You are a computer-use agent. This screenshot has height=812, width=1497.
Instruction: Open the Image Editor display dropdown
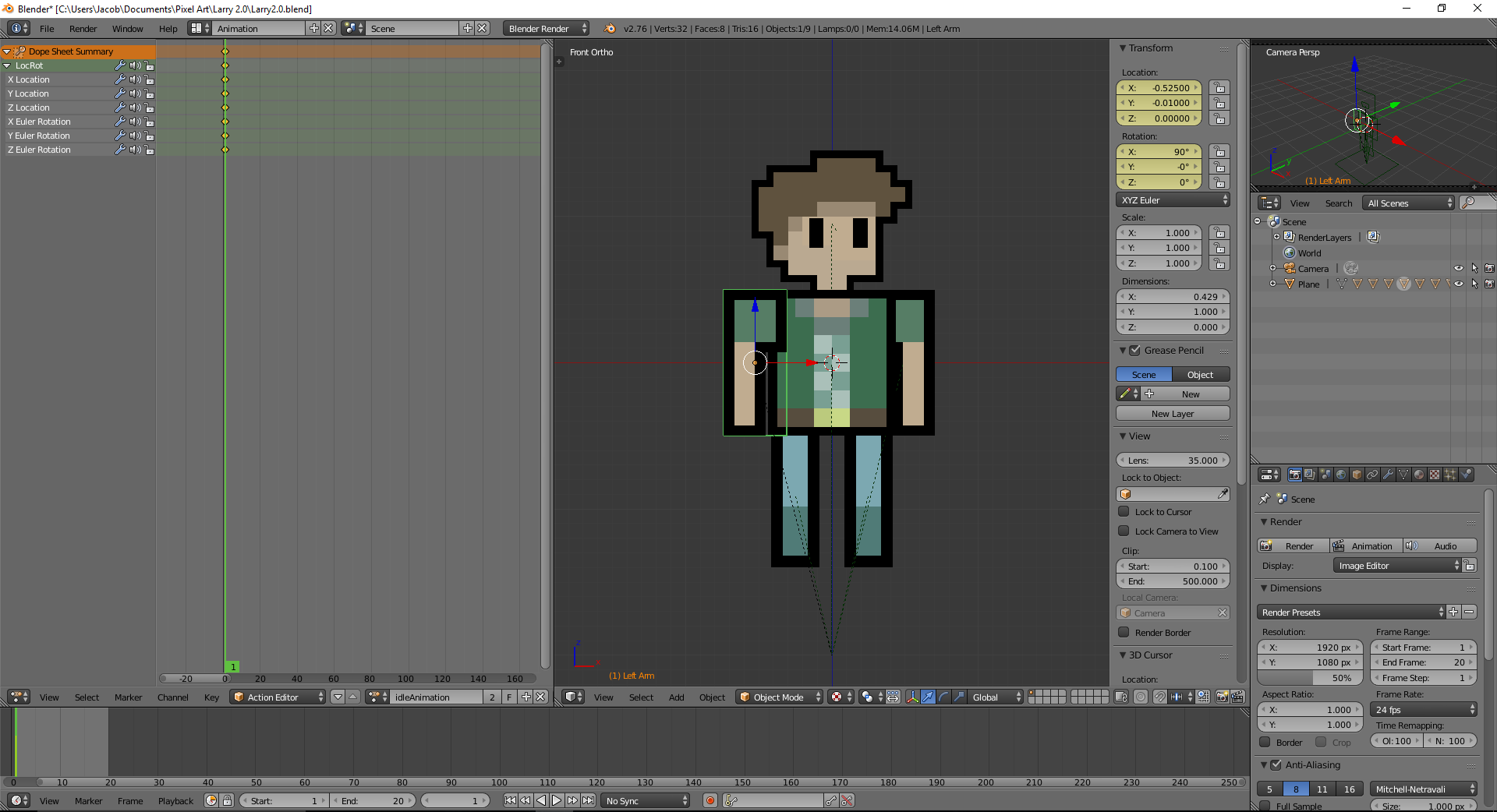(x=1397, y=566)
